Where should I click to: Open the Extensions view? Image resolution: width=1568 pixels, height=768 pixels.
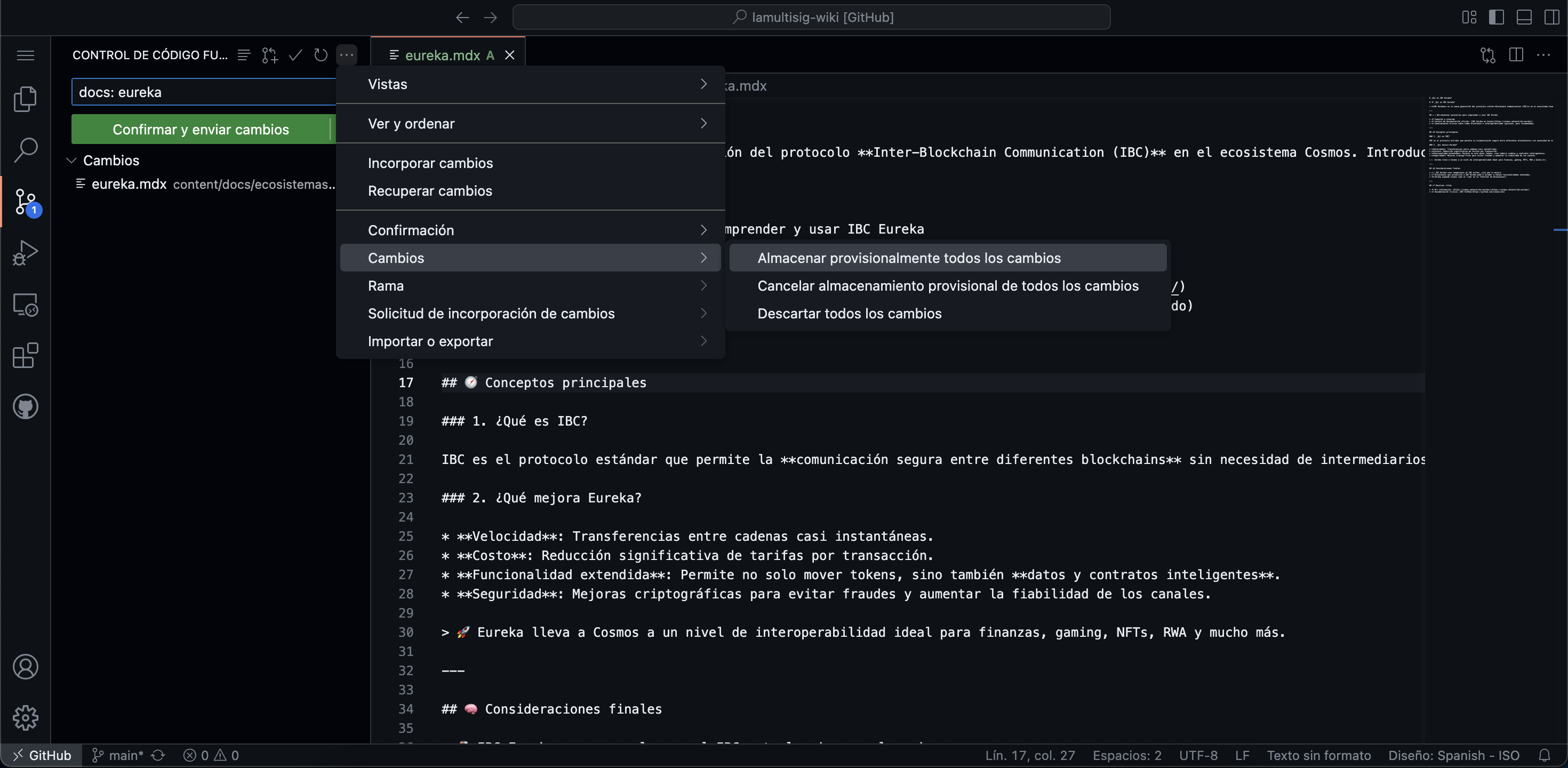[25, 355]
